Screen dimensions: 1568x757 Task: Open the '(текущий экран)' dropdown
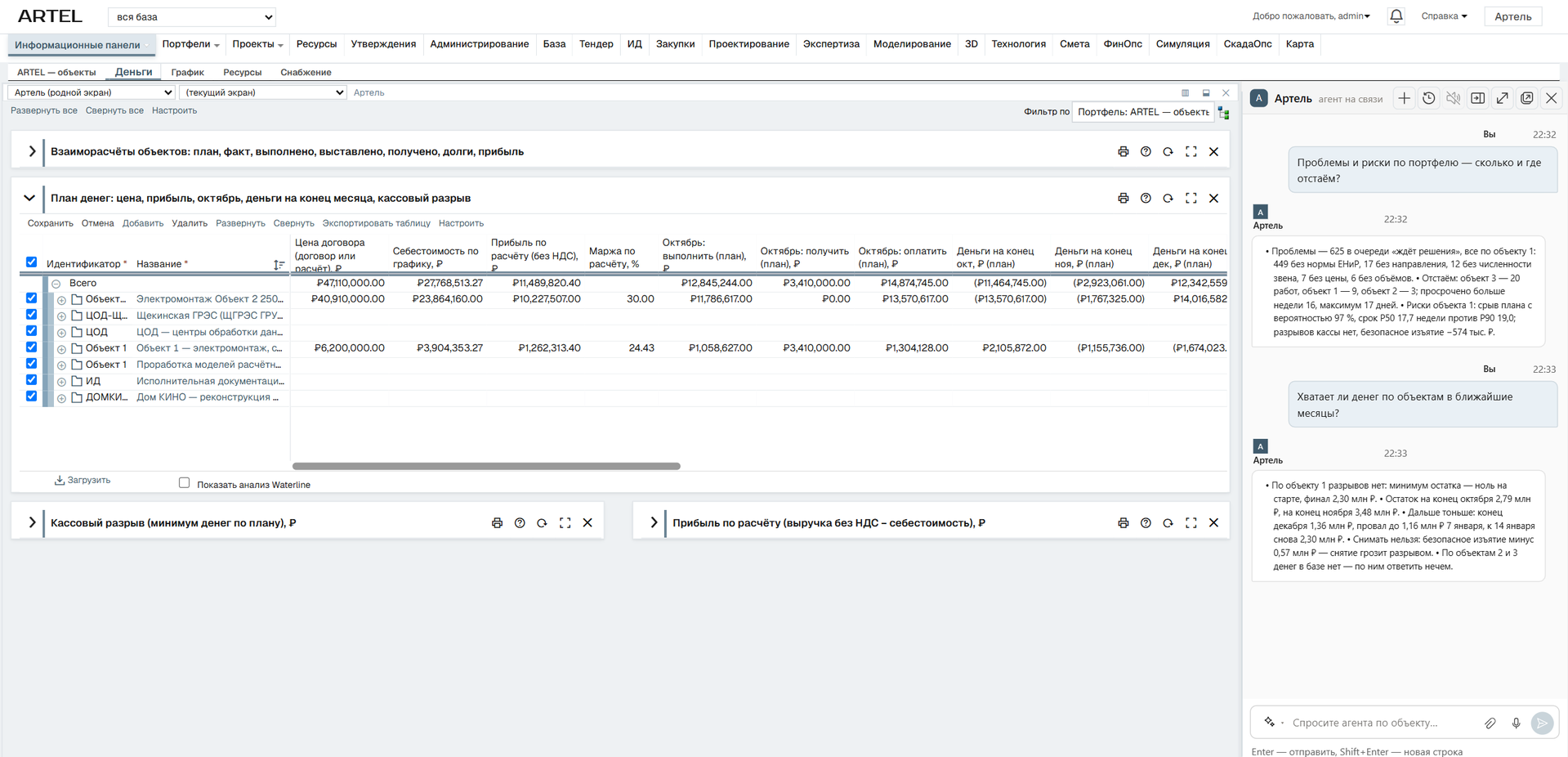coord(263,93)
